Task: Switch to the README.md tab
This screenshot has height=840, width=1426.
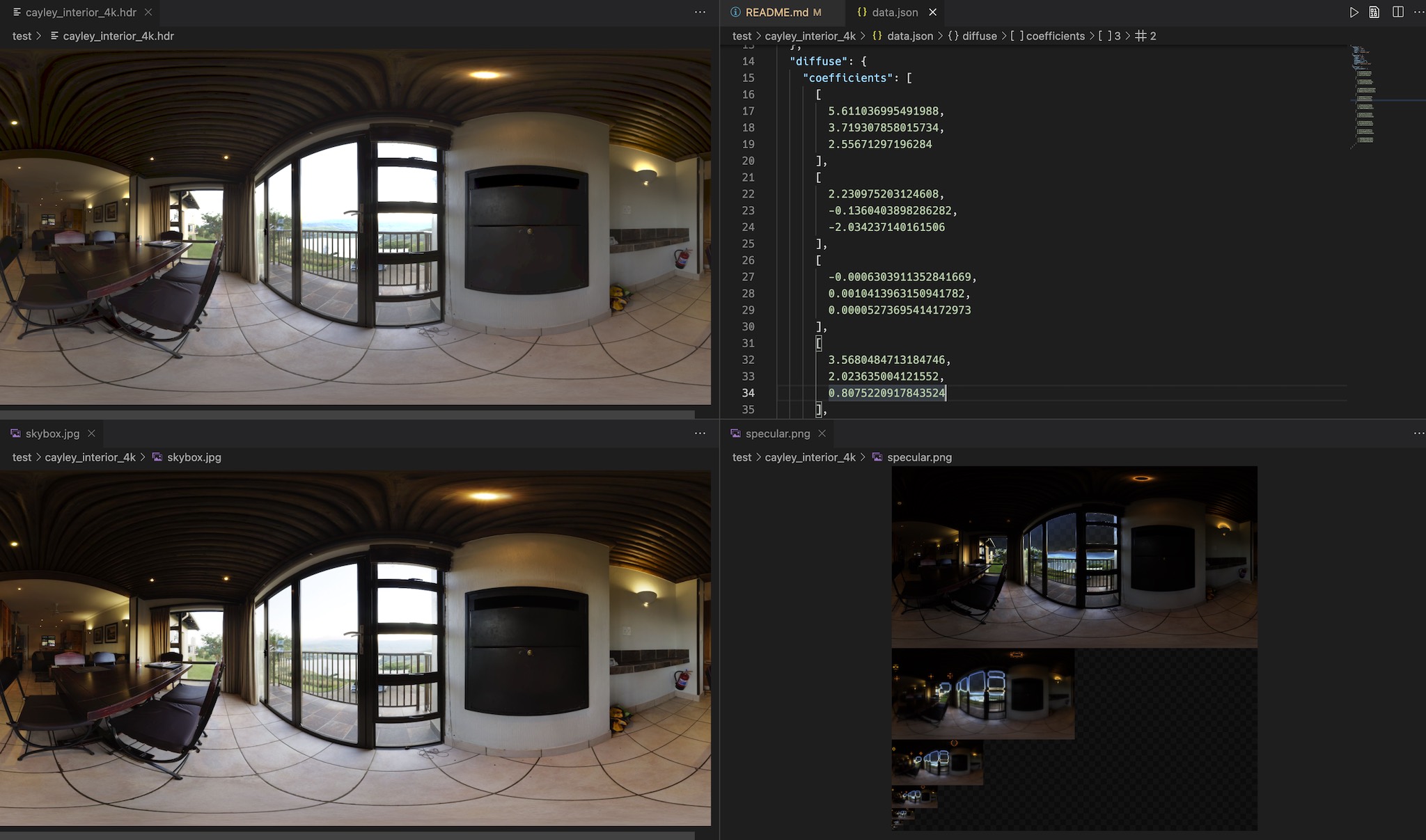Action: click(776, 13)
